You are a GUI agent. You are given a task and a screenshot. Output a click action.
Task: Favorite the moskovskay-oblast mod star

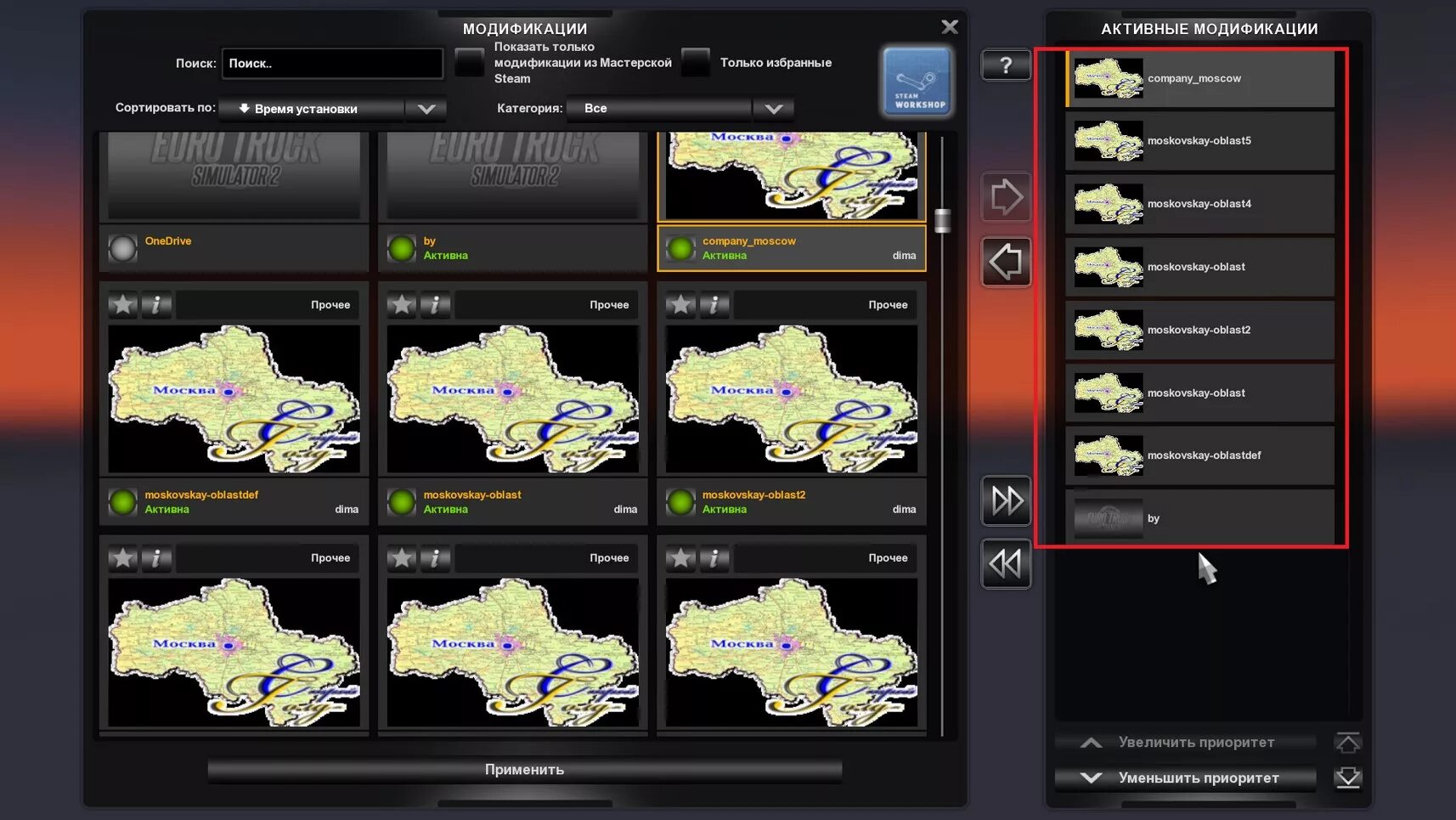[x=402, y=304]
